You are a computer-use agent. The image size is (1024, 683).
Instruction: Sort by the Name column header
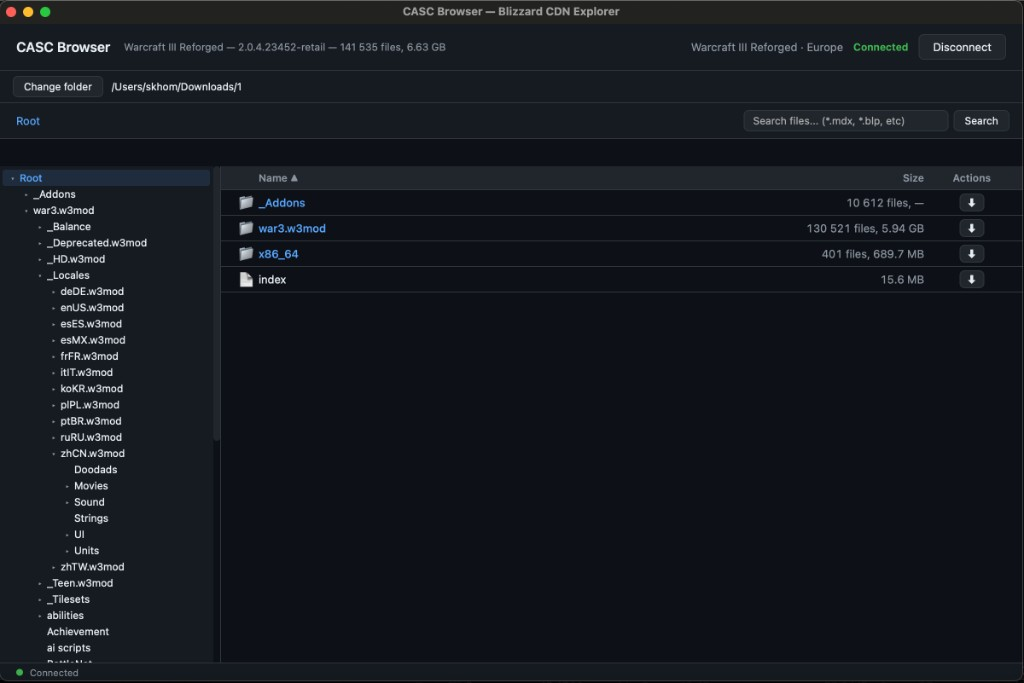click(278, 178)
